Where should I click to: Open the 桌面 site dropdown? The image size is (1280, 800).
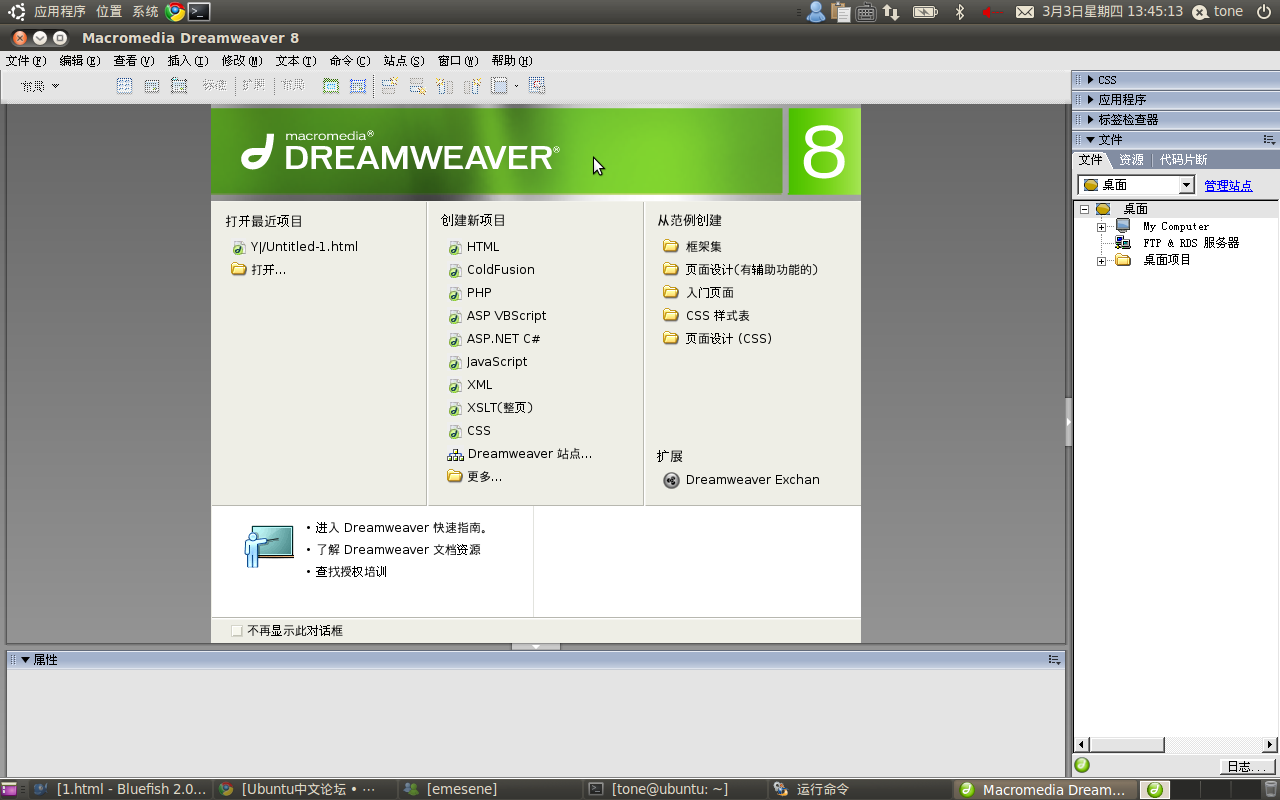coord(1187,185)
